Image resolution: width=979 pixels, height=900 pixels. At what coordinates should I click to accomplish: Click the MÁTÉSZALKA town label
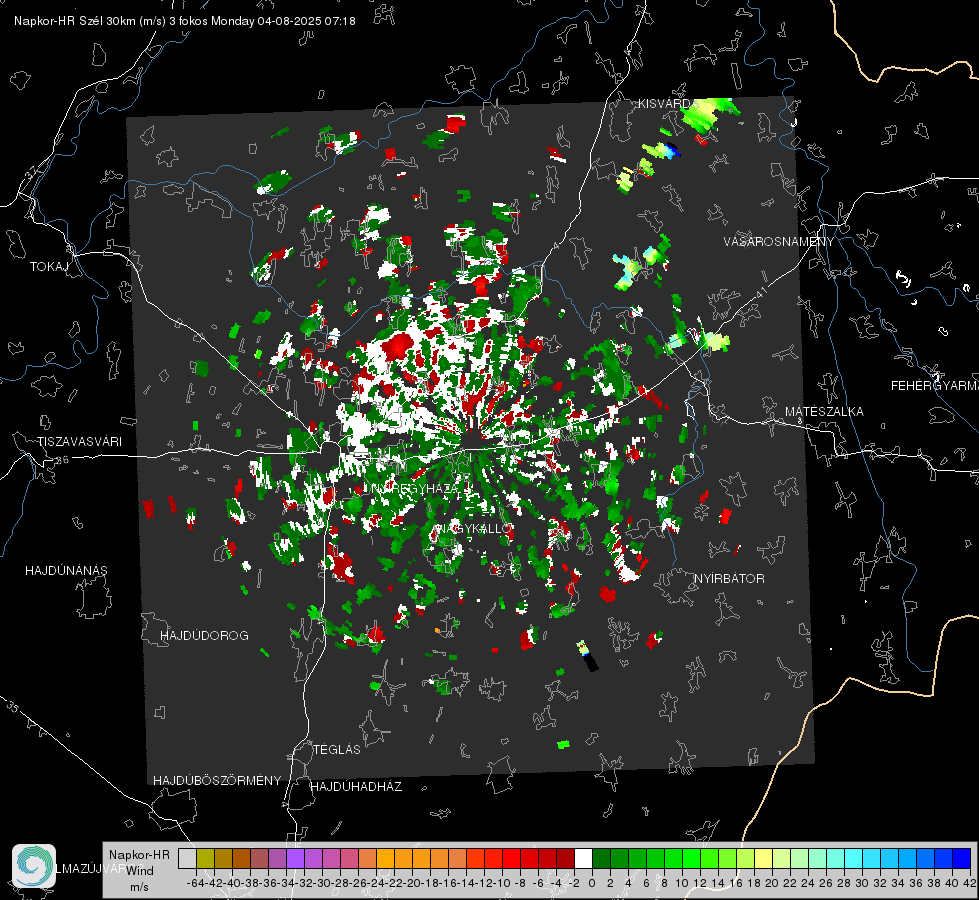(824, 412)
